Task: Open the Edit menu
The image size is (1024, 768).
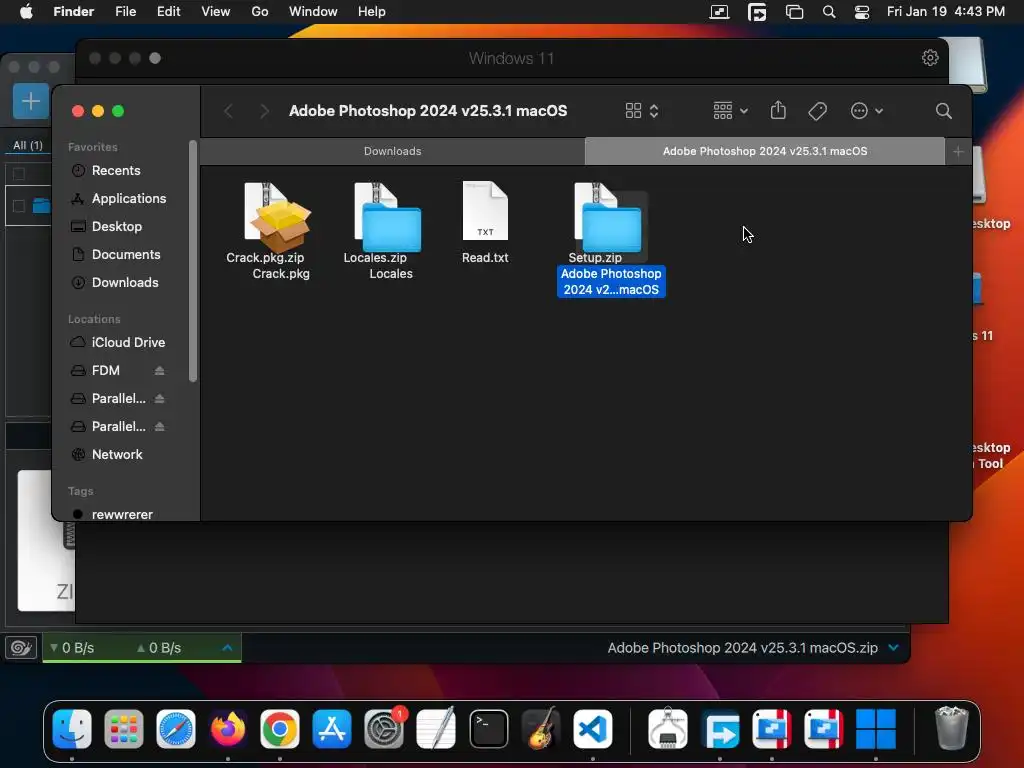Action: click(168, 11)
